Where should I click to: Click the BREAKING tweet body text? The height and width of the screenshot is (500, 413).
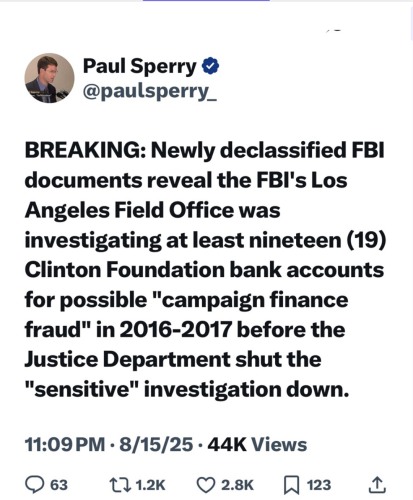click(x=205, y=270)
